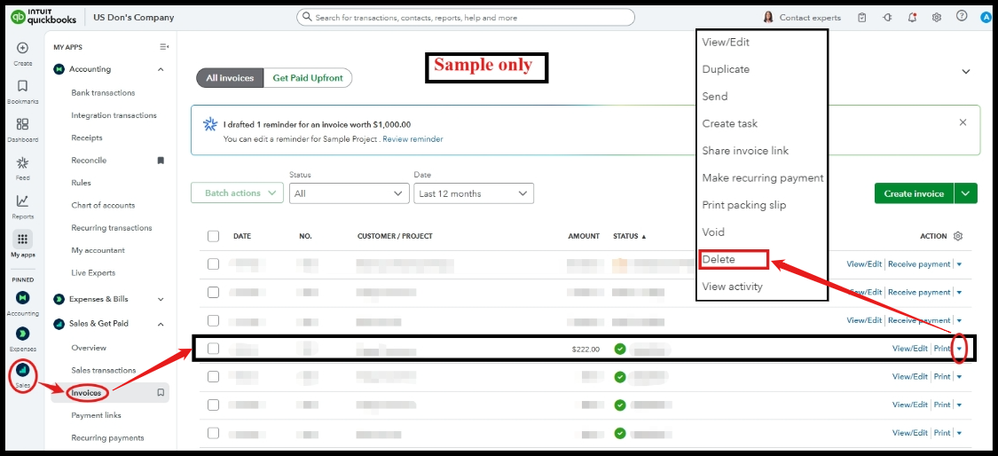Dismiss the reminder banner with X
The image size is (998, 456).
click(x=962, y=122)
